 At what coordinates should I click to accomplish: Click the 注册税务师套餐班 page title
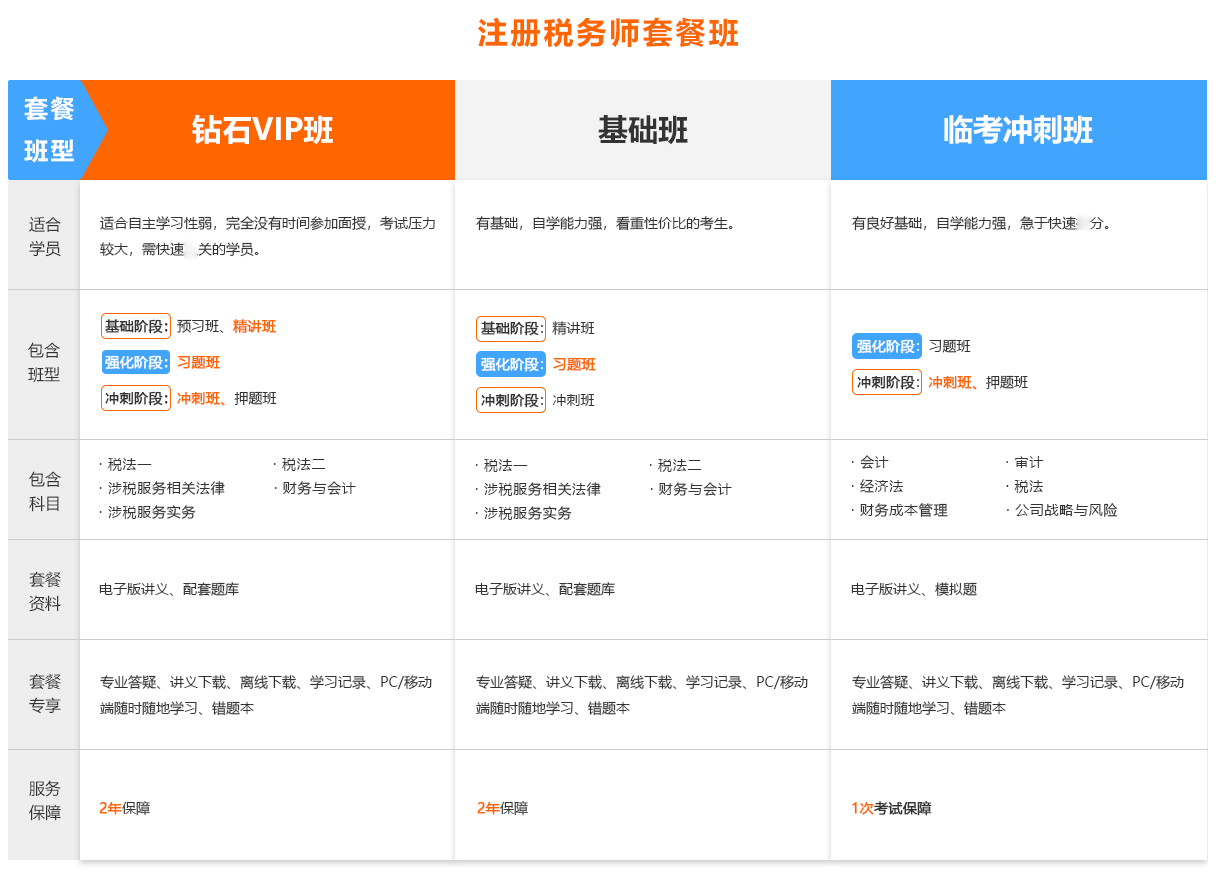pyautogui.click(x=608, y=33)
